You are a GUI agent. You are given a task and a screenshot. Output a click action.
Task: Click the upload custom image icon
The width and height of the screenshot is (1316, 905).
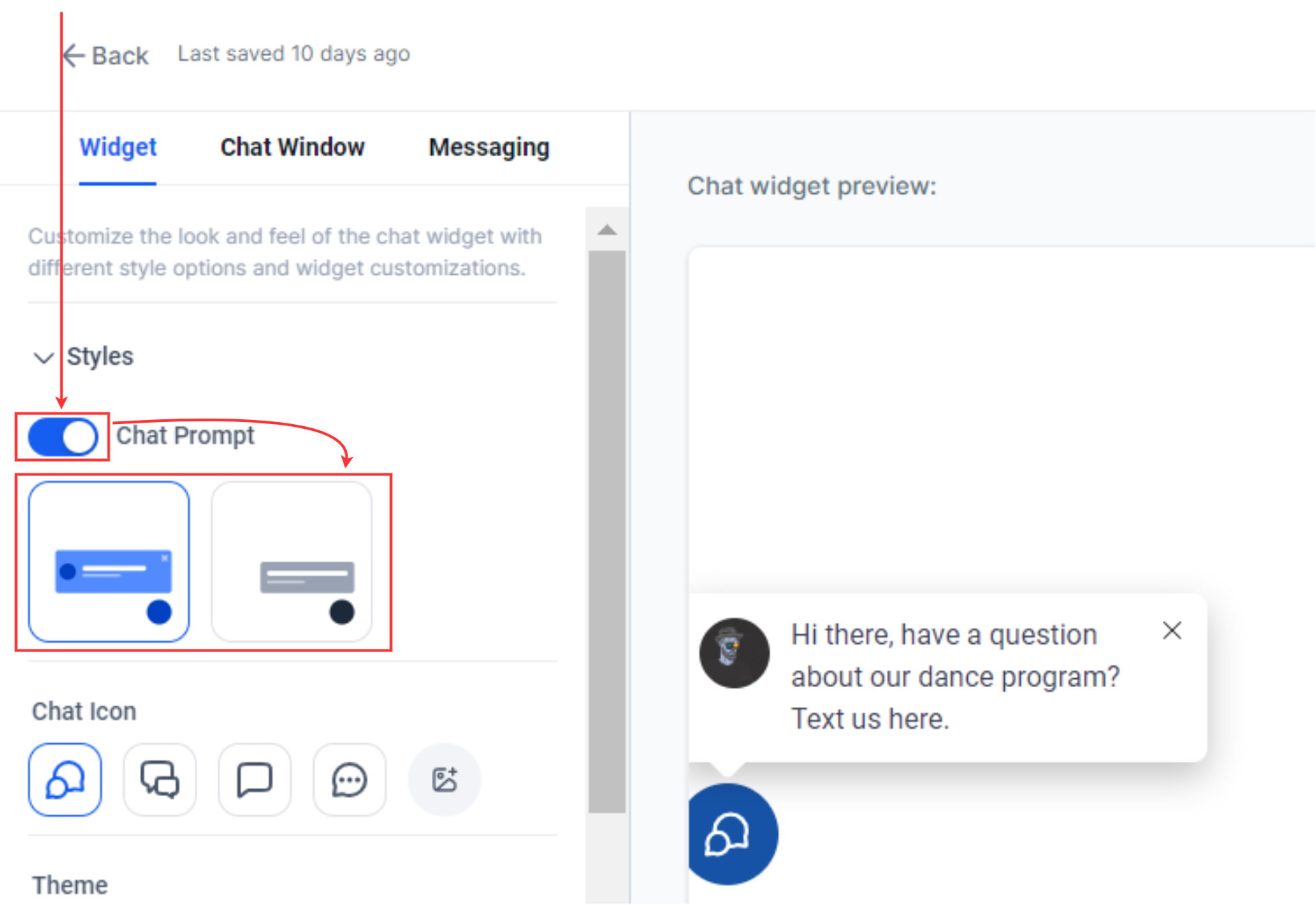444,780
